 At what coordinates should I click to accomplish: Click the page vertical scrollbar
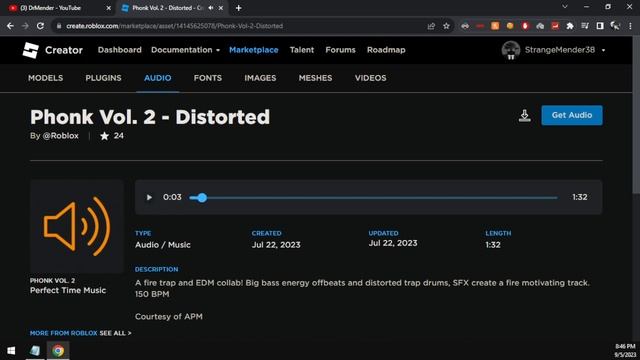(x=636, y=114)
